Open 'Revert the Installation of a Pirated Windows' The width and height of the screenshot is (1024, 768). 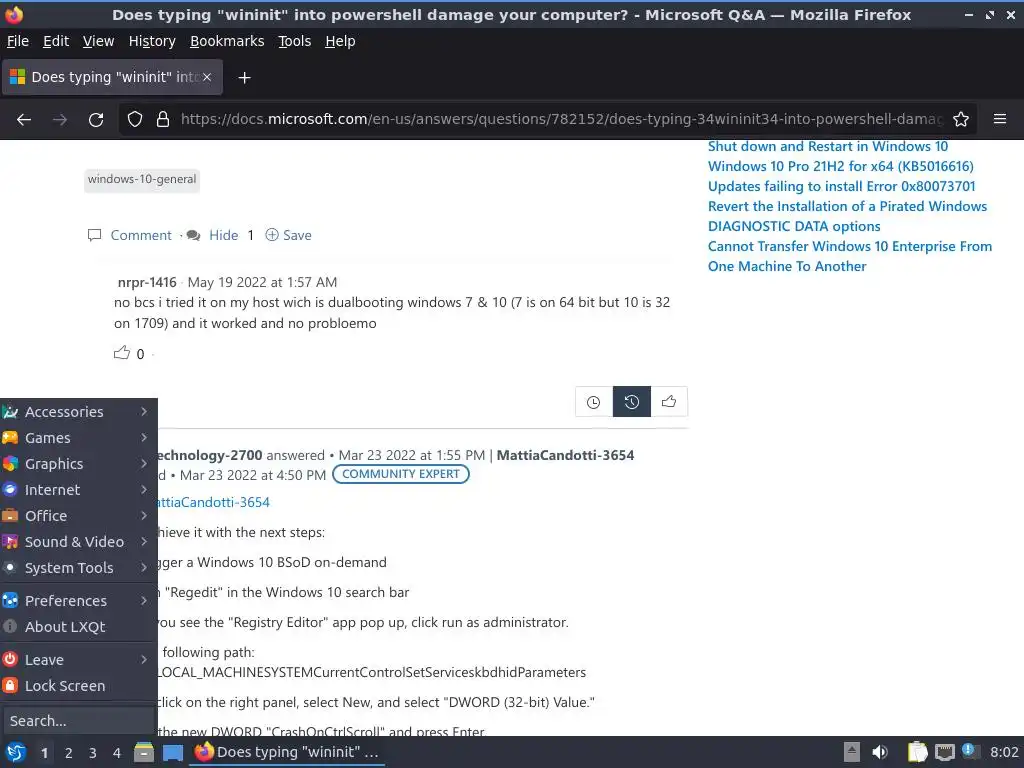[x=847, y=206]
